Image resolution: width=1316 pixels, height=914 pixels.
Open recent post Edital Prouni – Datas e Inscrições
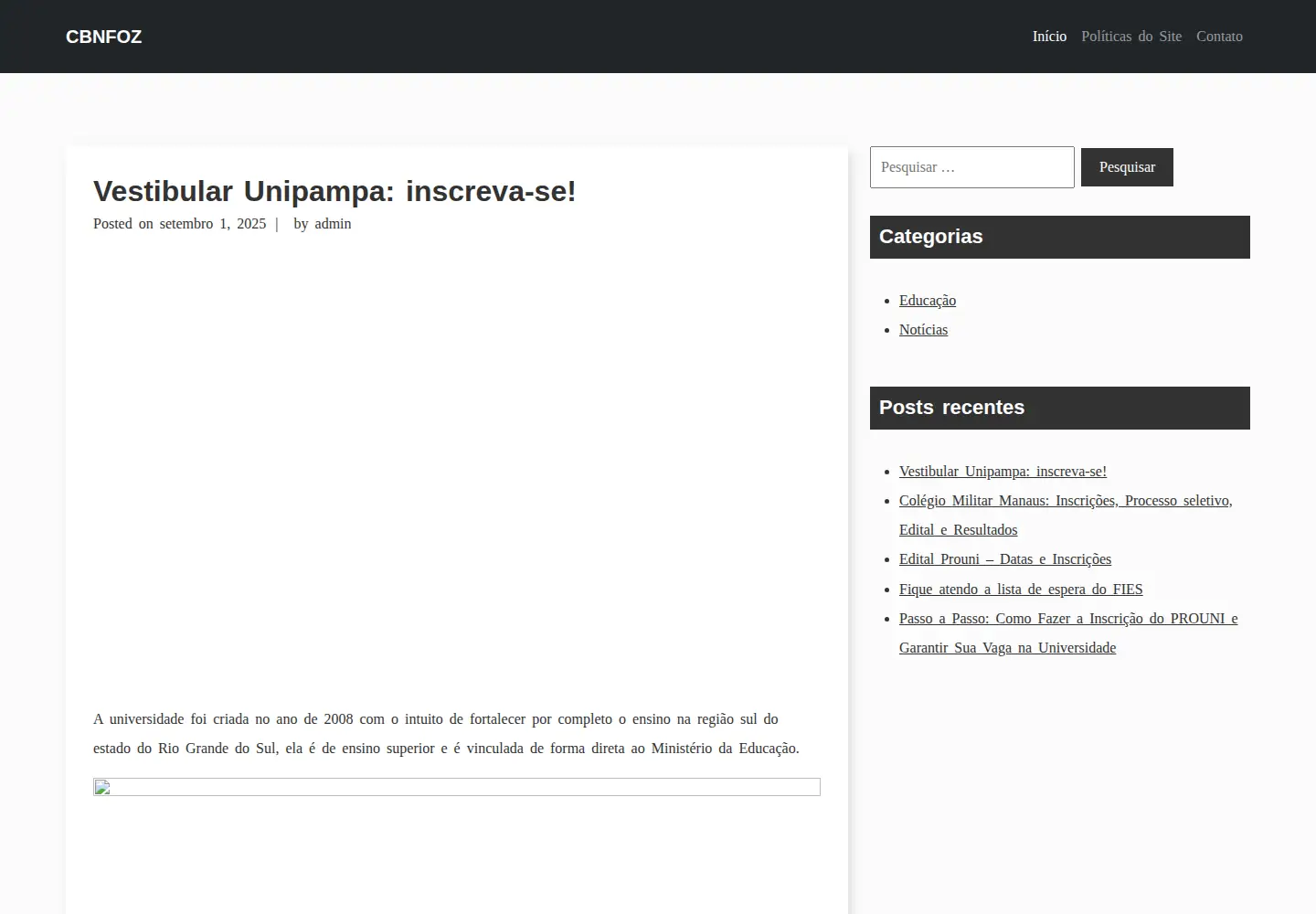coord(1005,559)
